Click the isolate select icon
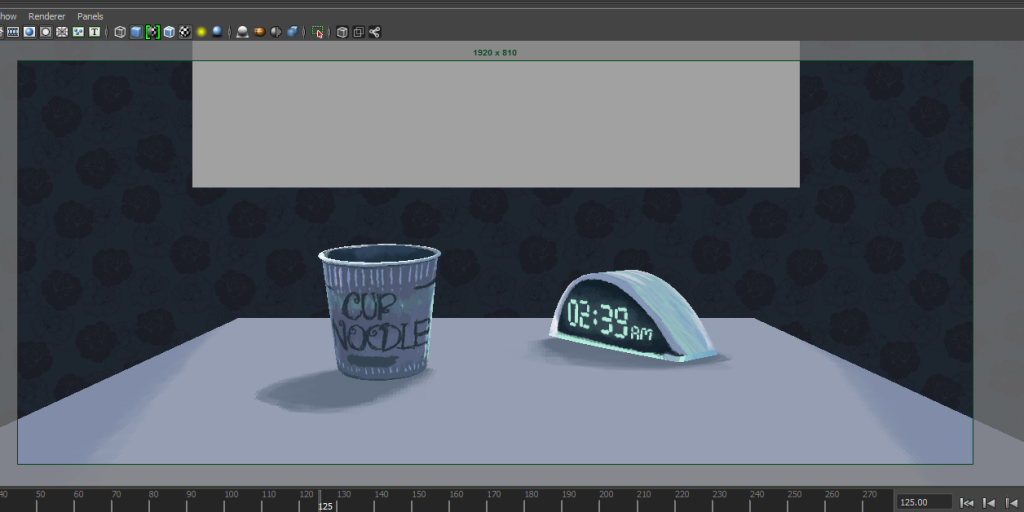The width and height of the screenshot is (1024, 512). [318, 32]
